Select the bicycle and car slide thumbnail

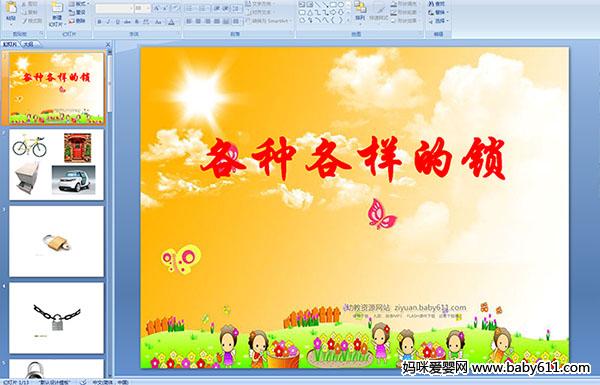pos(56,165)
